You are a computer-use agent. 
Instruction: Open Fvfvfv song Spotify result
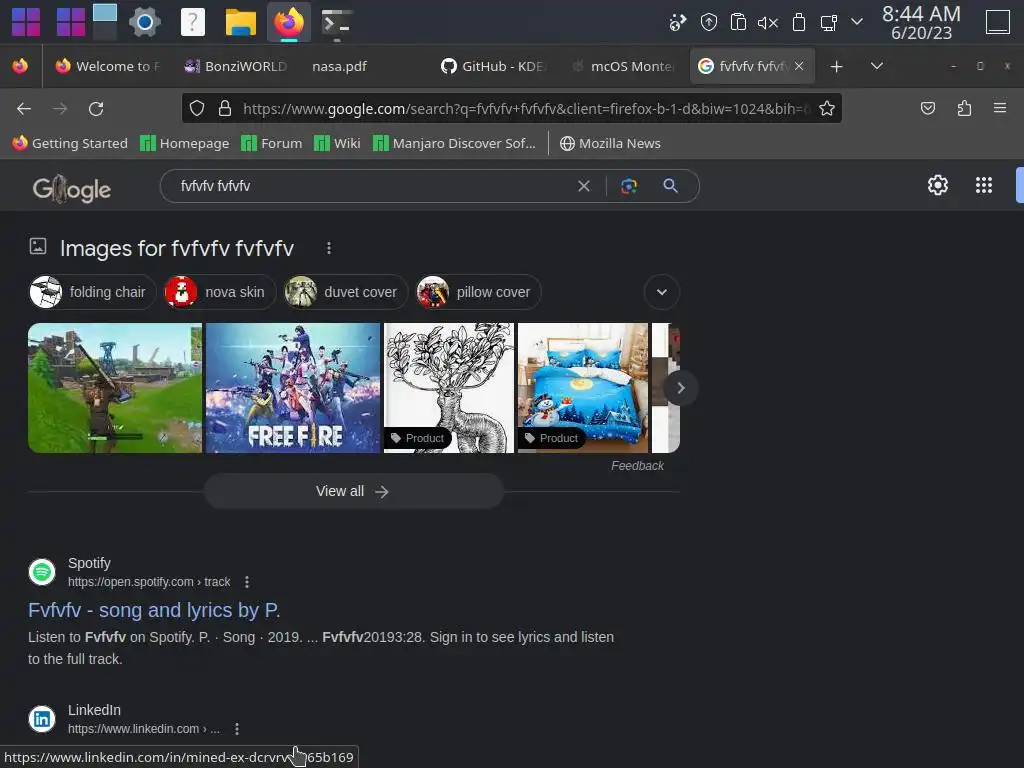click(x=154, y=610)
